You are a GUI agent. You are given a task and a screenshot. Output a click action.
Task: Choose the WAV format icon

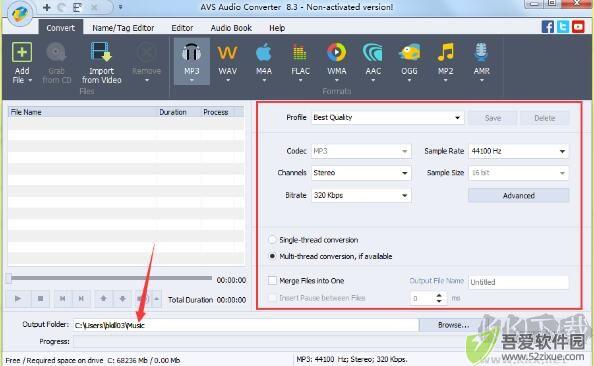tap(227, 53)
